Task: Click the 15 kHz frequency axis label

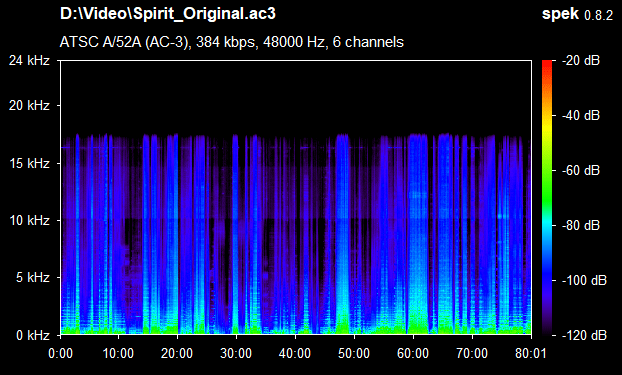Action: point(29,163)
